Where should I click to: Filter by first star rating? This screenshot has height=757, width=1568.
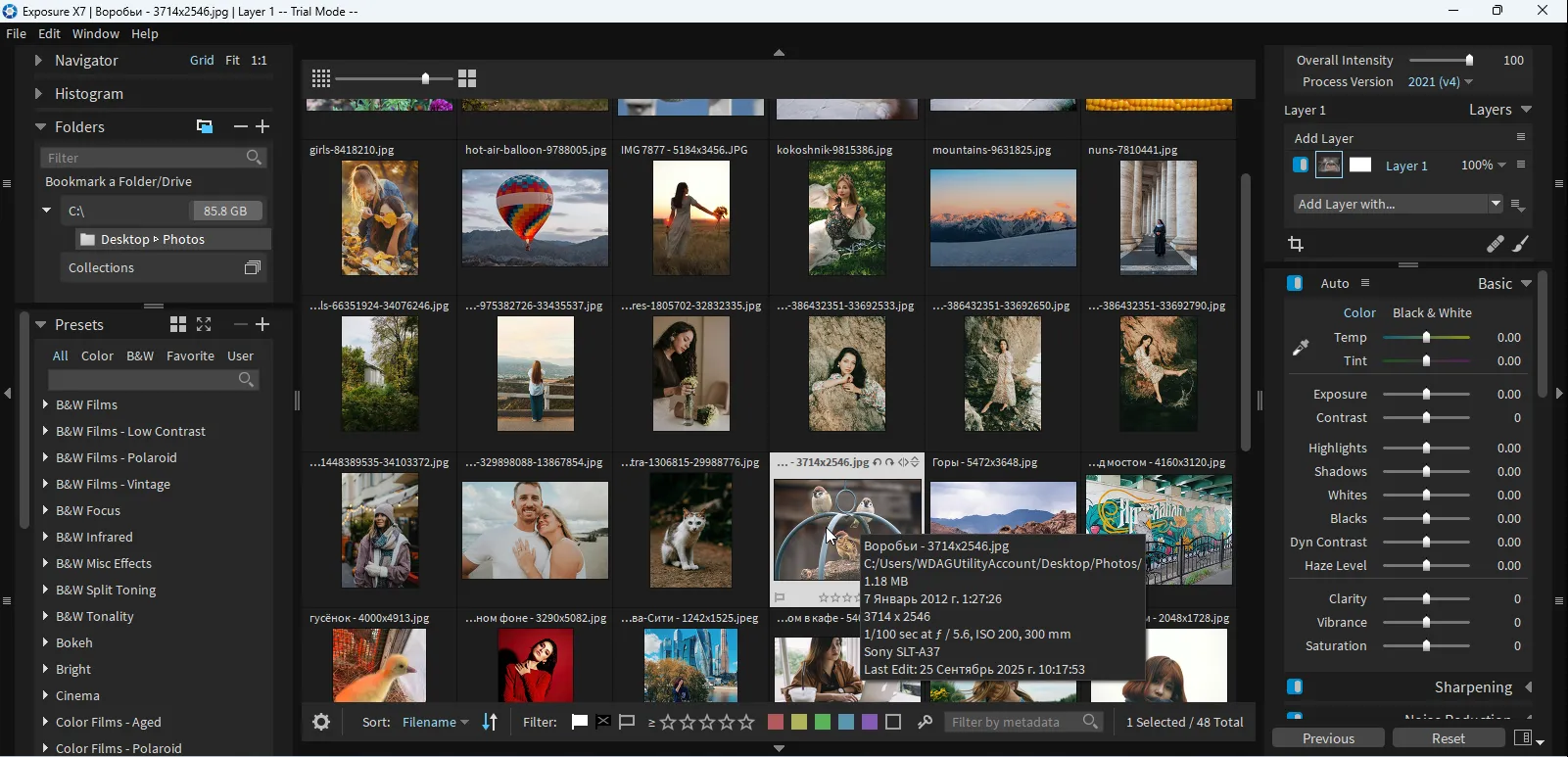coord(669,723)
